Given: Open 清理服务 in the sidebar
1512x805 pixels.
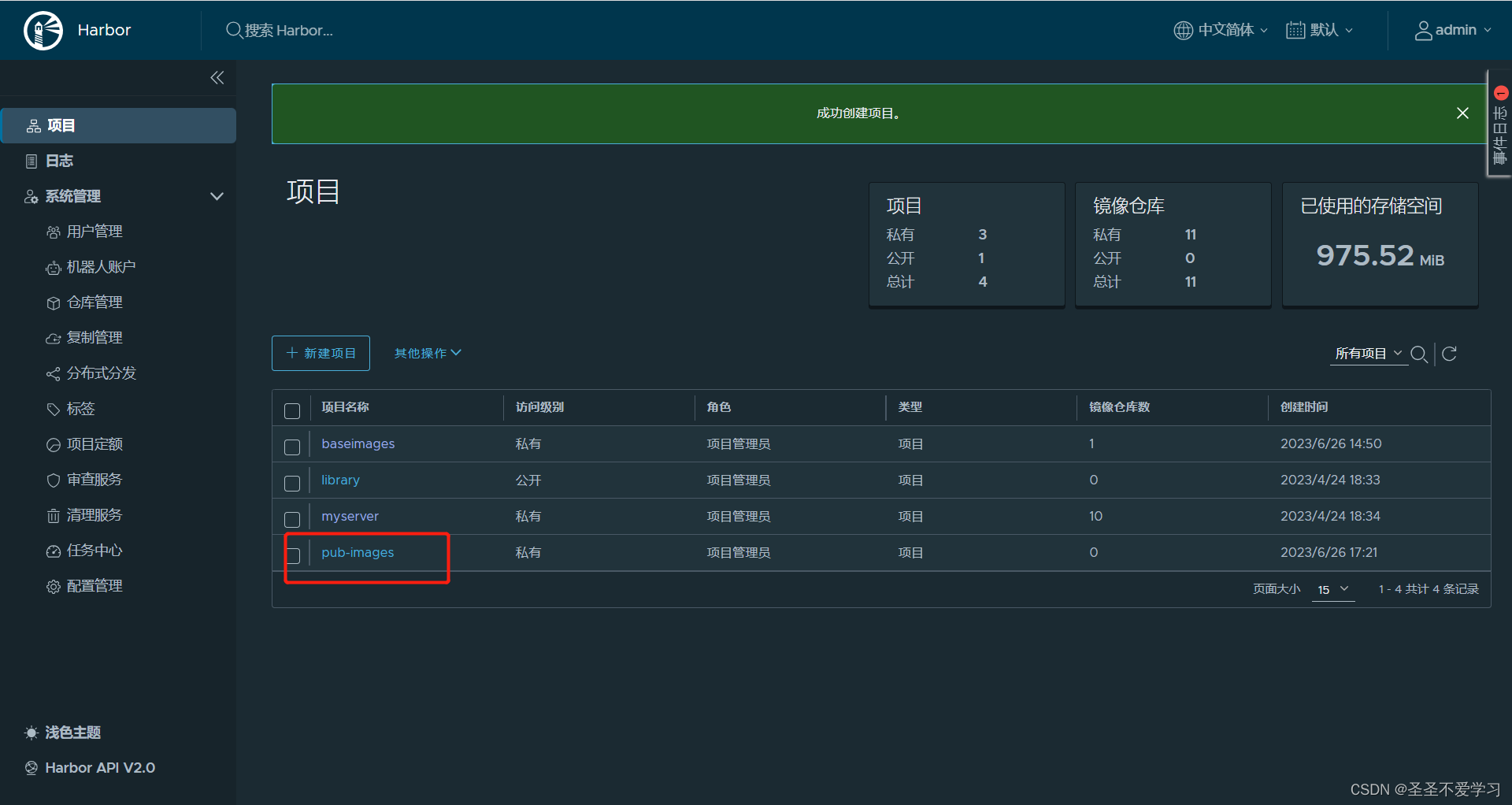Looking at the screenshot, I should click(x=94, y=515).
